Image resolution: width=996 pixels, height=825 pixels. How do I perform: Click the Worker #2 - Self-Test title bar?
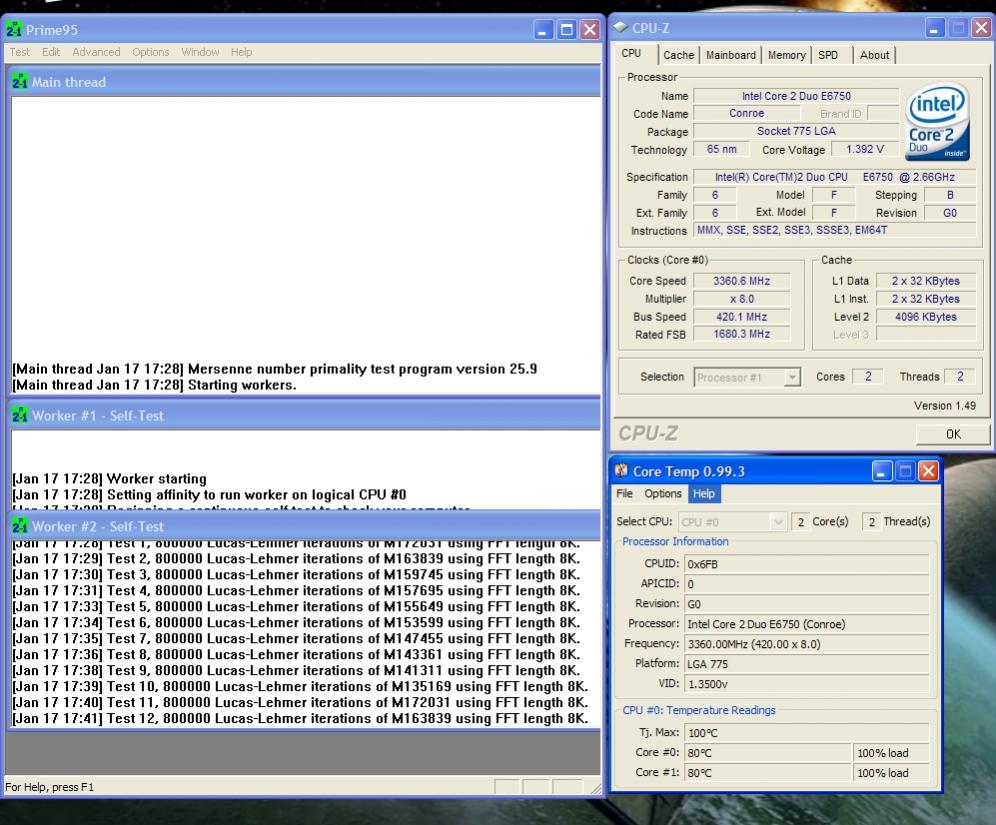[x=305, y=527]
